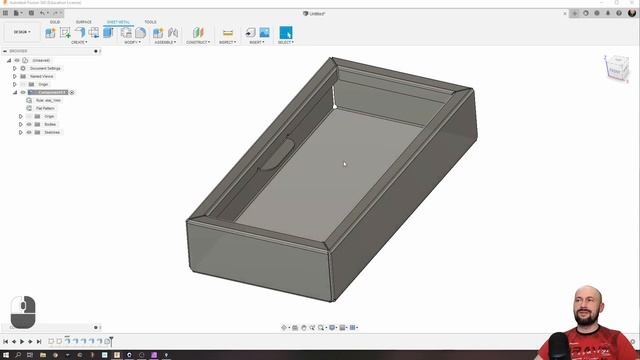The width and height of the screenshot is (640, 360).
Task: Activate the Select tool icon
Action: point(286,33)
